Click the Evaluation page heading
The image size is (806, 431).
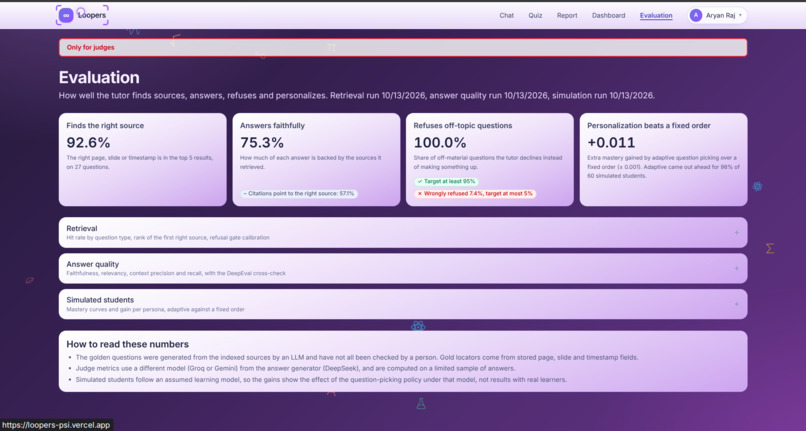tap(99, 77)
